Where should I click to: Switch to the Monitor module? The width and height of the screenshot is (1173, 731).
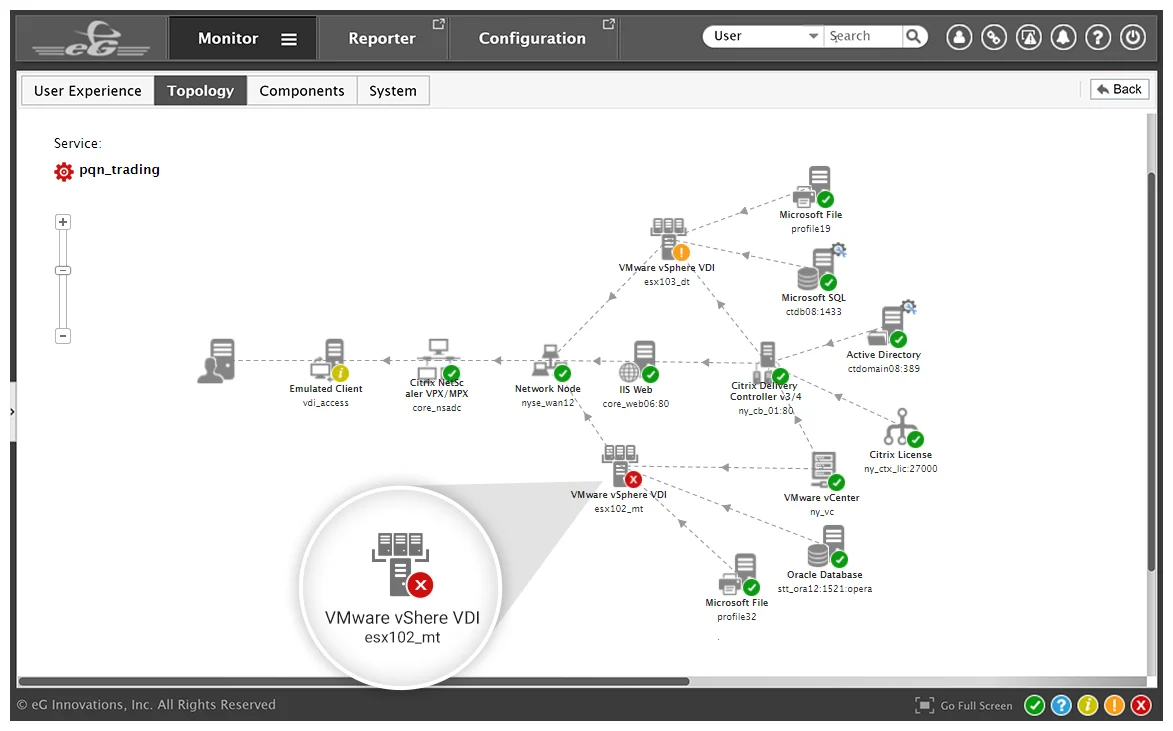(227, 39)
